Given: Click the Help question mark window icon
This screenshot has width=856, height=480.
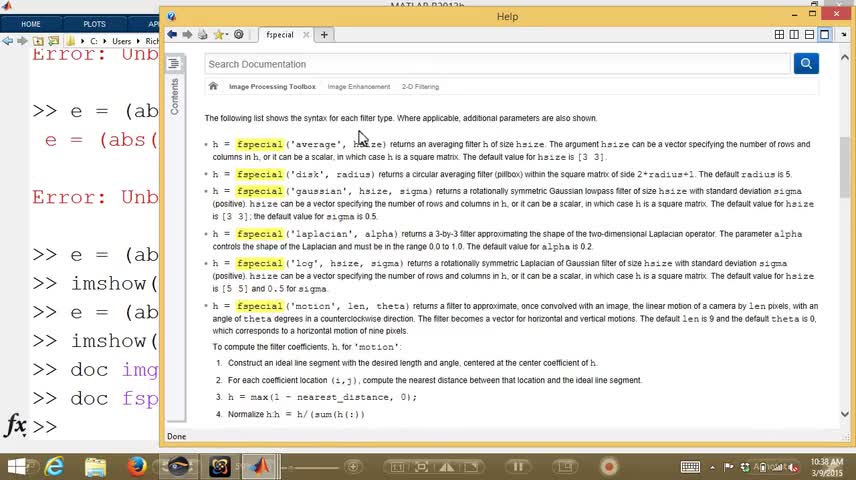Looking at the screenshot, I should click(171, 16).
